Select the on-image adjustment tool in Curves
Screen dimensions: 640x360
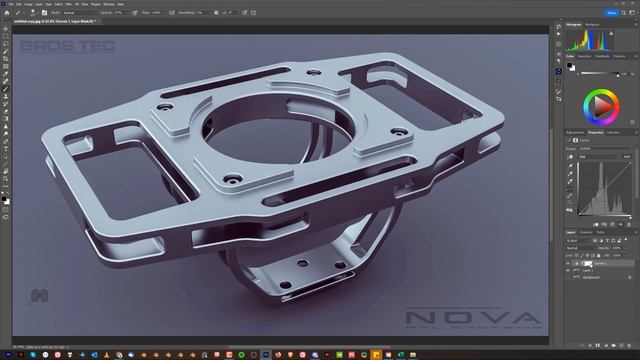(570, 157)
